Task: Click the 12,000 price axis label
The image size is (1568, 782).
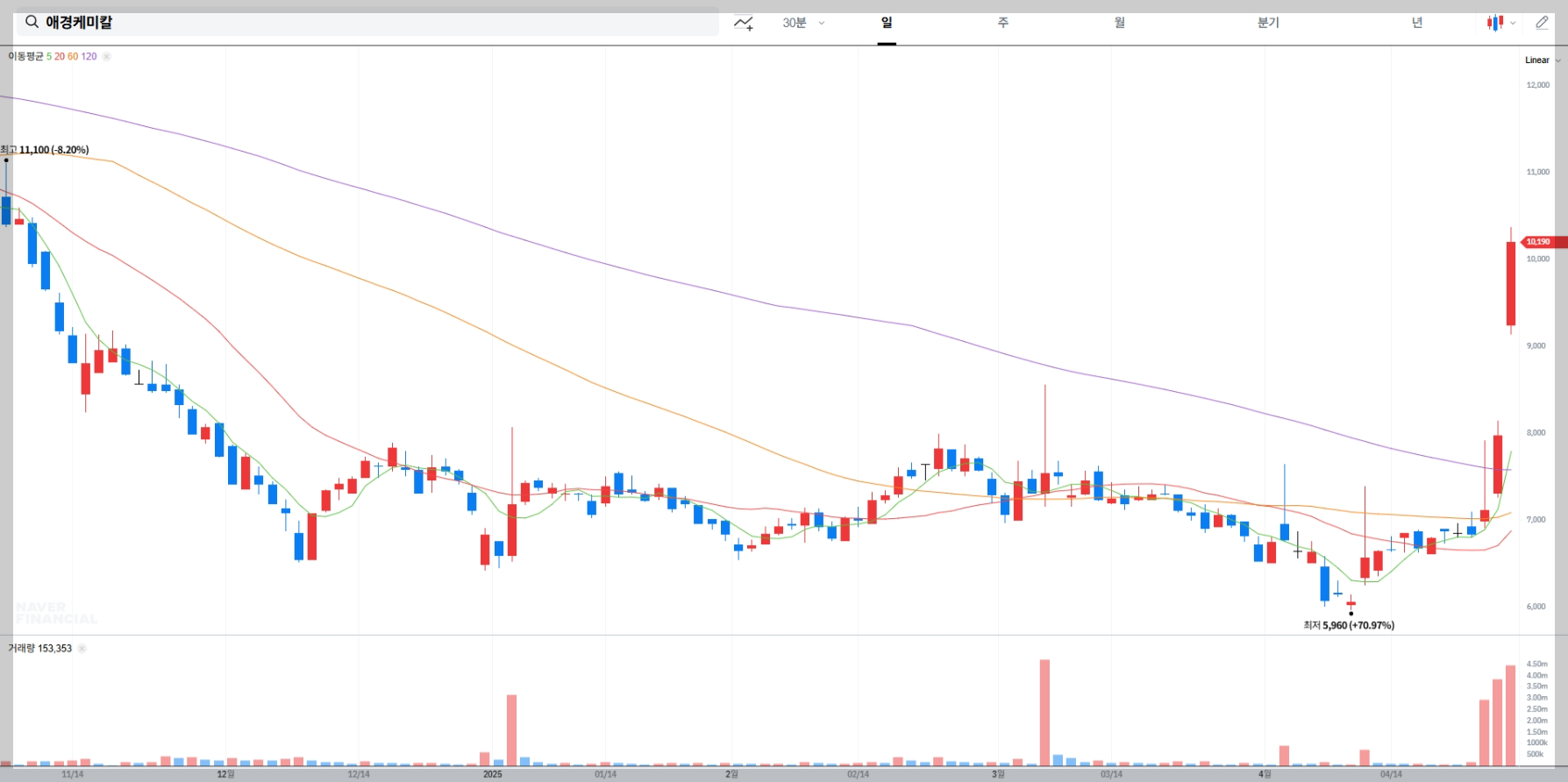Action: click(1538, 85)
